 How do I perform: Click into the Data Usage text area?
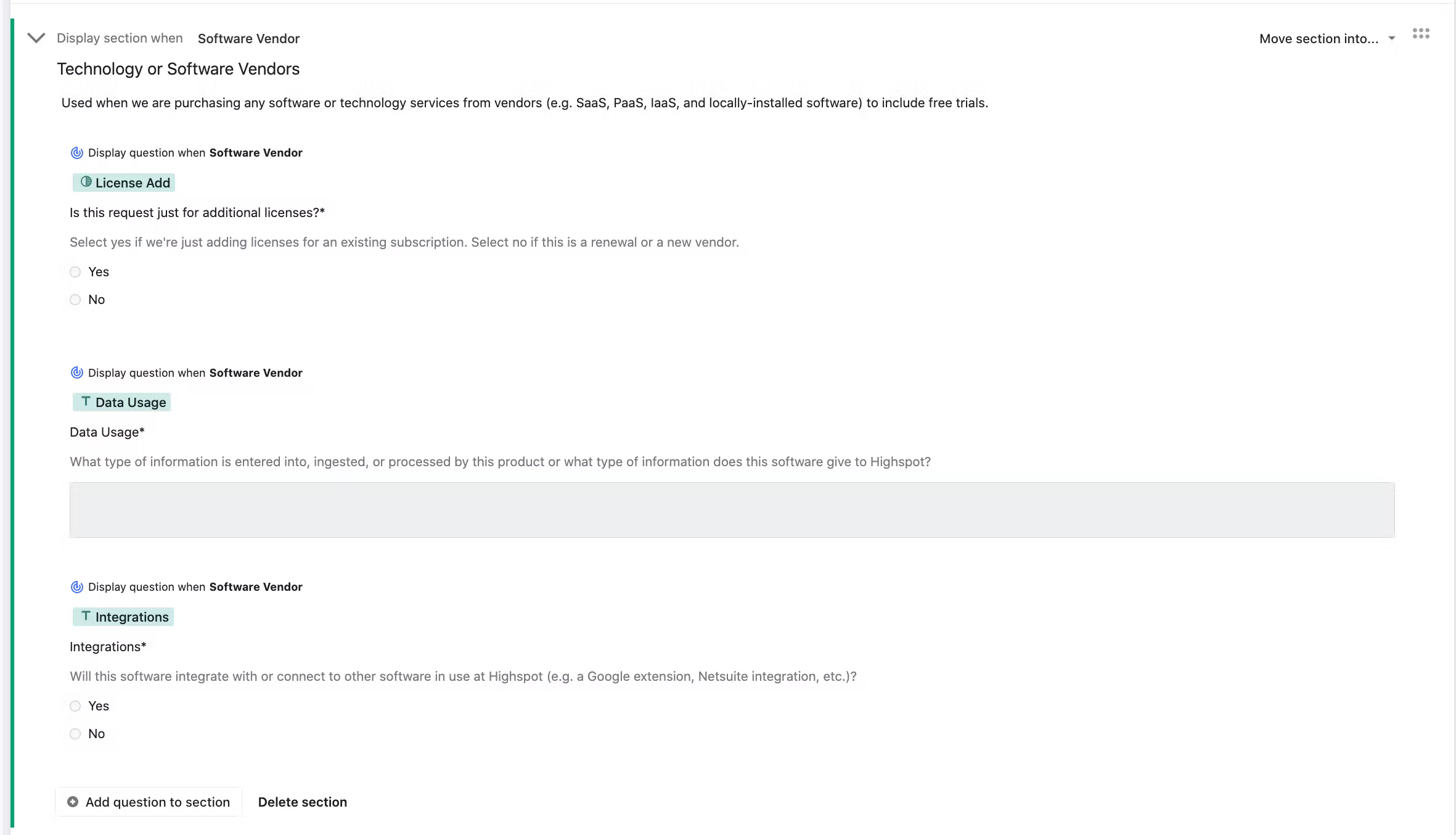732,510
